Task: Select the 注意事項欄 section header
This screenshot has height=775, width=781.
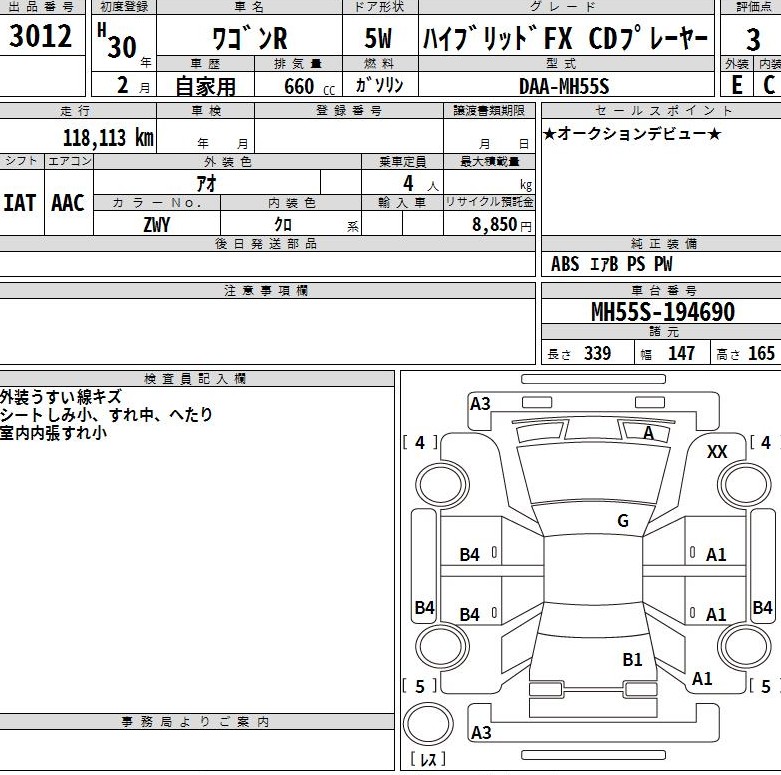Action: (x=266, y=290)
